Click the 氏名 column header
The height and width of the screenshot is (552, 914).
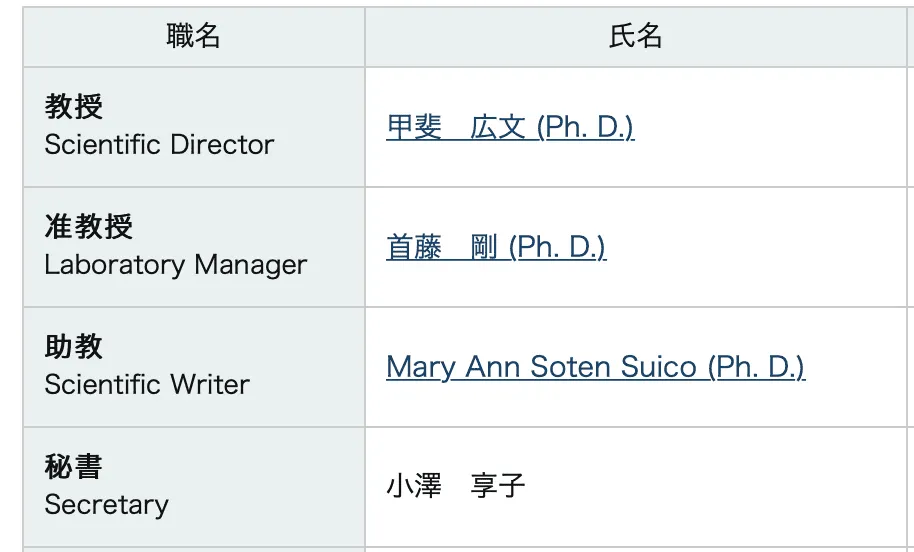pos(635,37)
